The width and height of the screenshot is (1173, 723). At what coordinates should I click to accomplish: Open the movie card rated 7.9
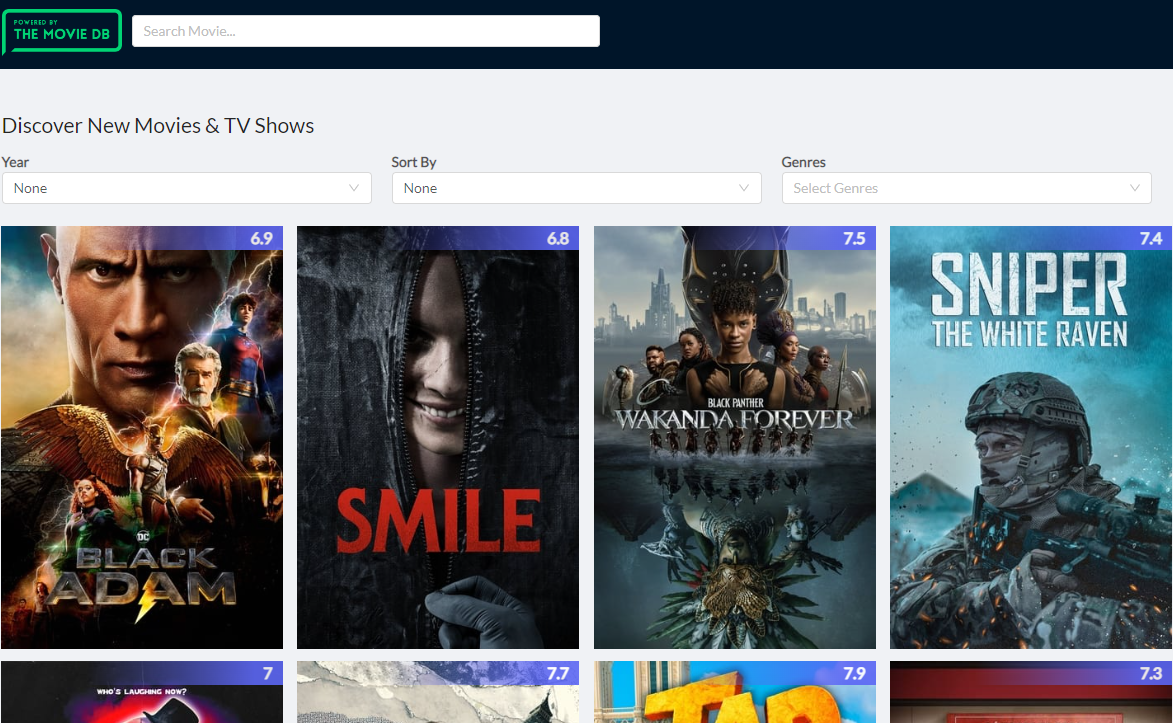735,692
